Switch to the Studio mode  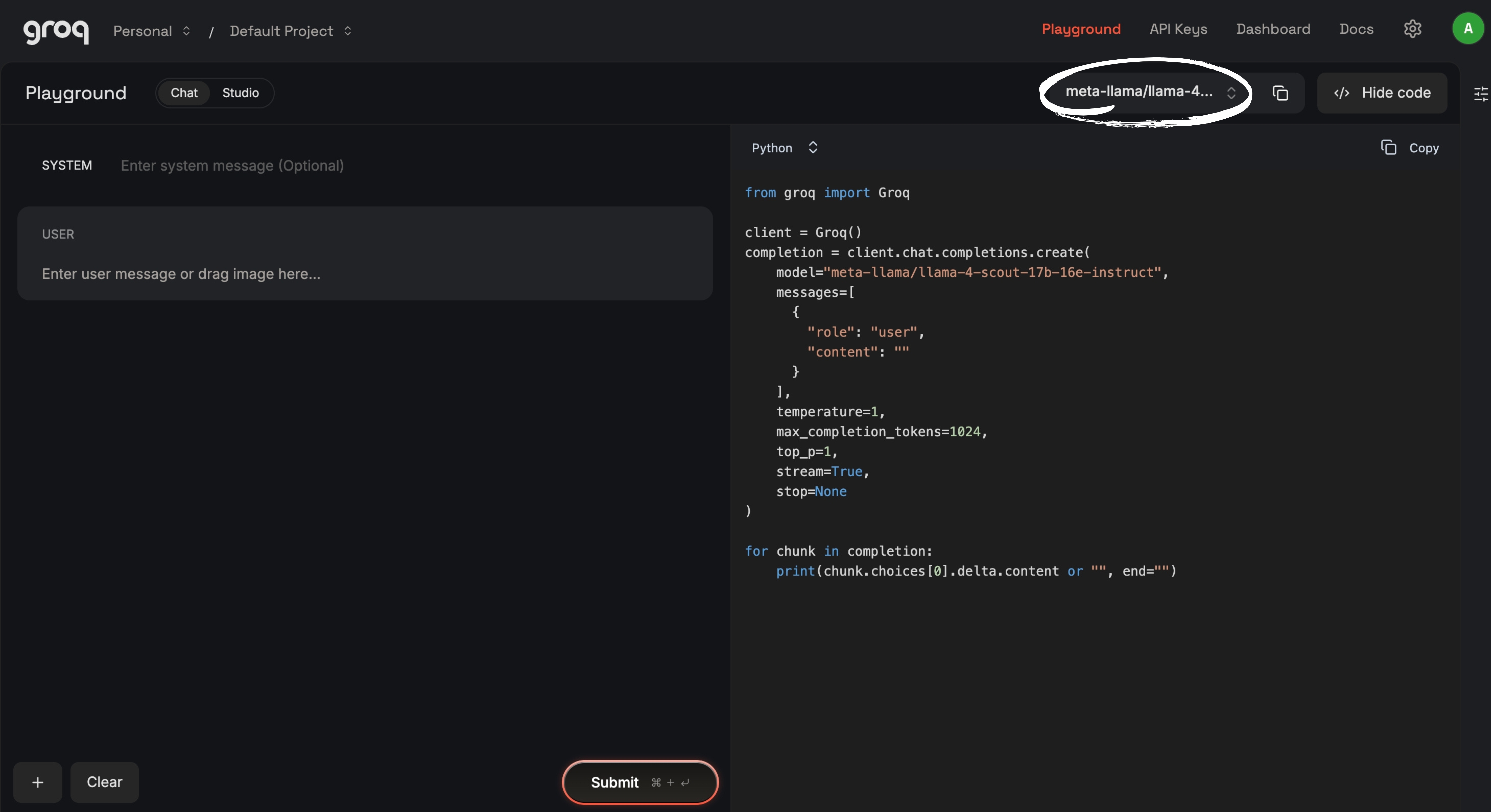click(240, 92)
